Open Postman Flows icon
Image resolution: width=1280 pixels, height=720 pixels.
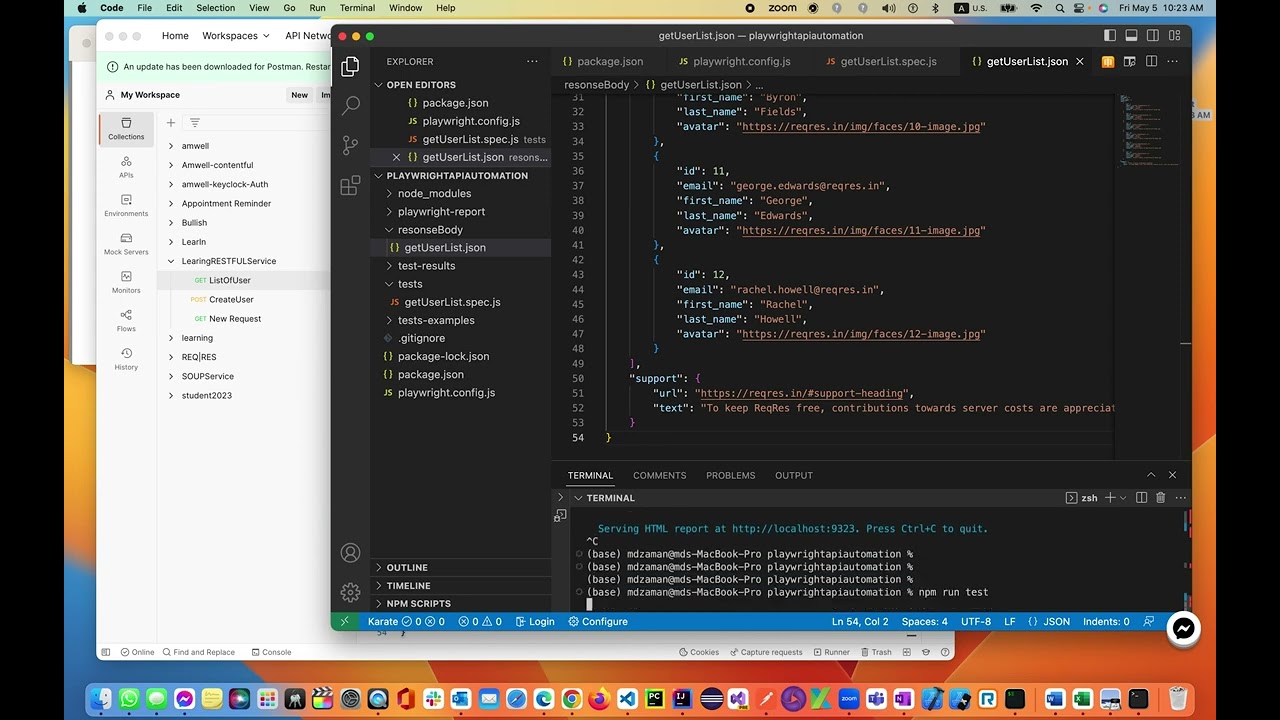tap(126, 320)
